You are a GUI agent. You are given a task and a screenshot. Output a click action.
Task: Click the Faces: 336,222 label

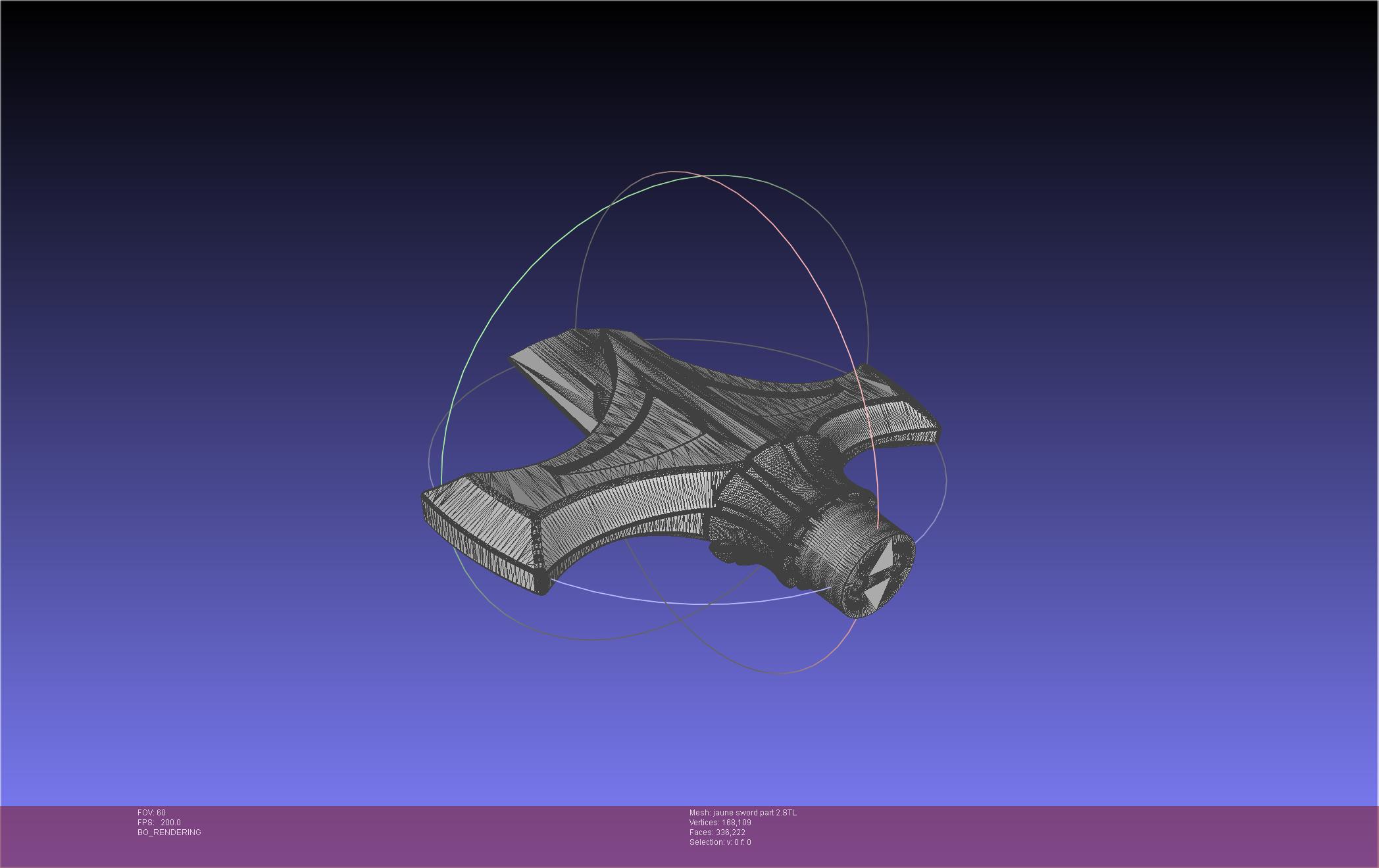pos(717,832)
